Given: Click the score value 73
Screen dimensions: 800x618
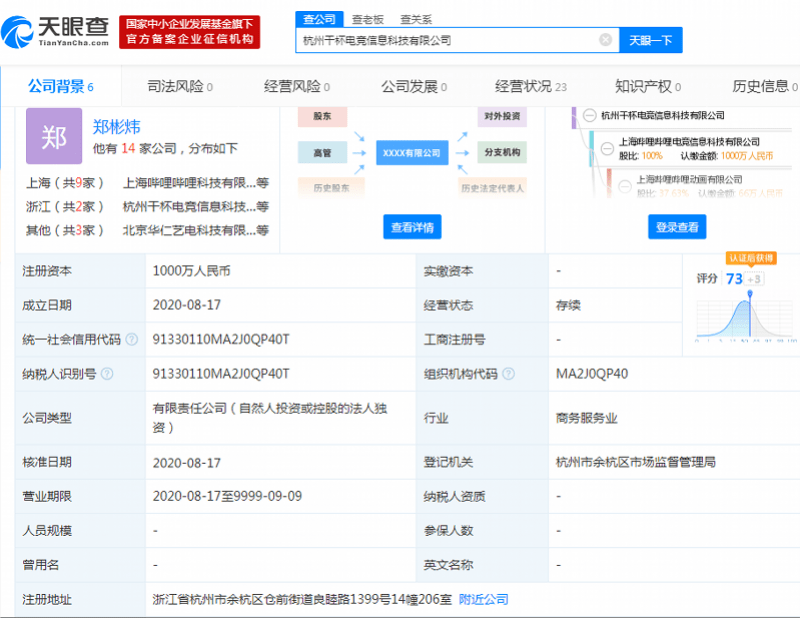Looking at the screenshot, I should pos(734,279).
